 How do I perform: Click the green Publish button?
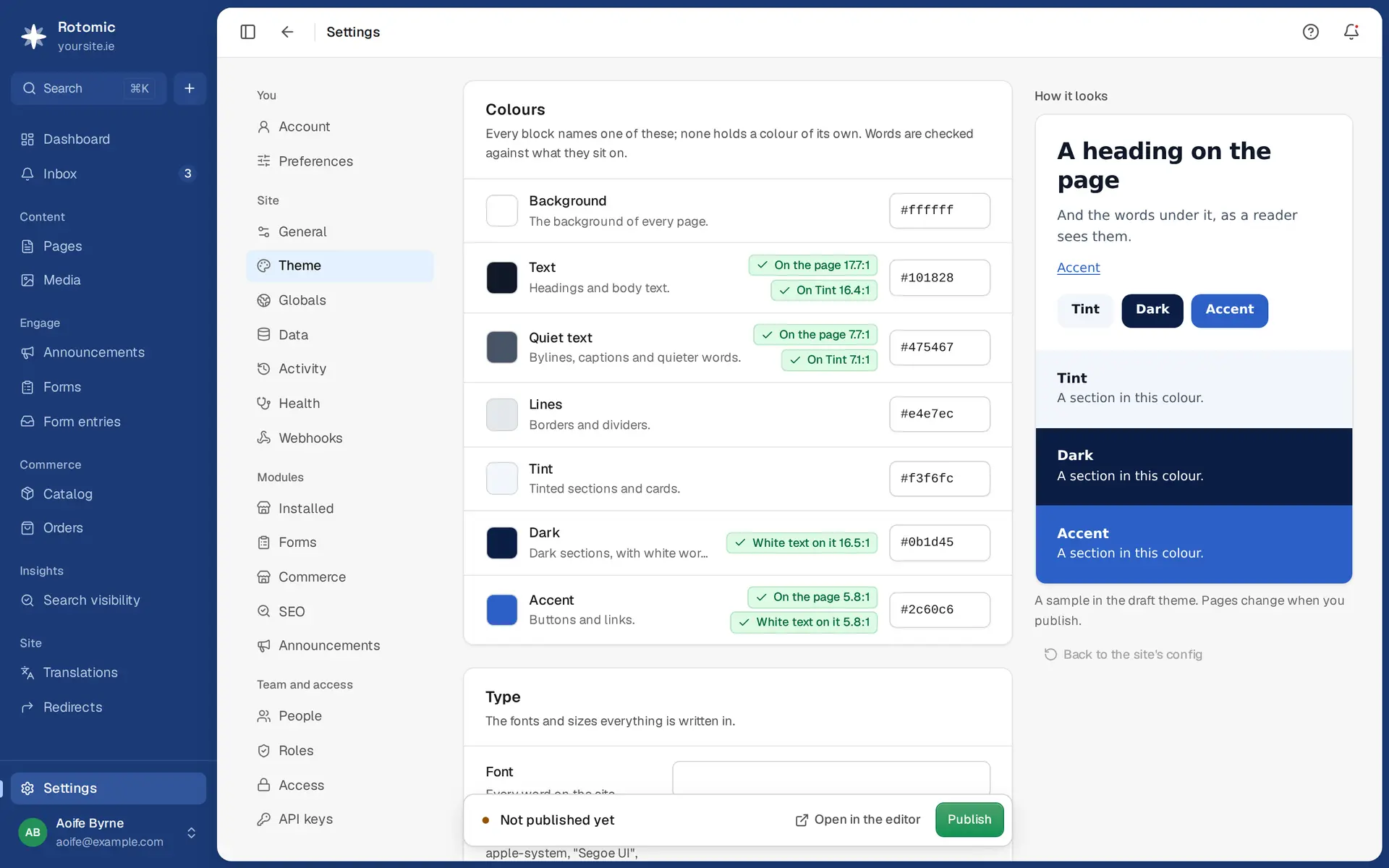tap(969, 820)
